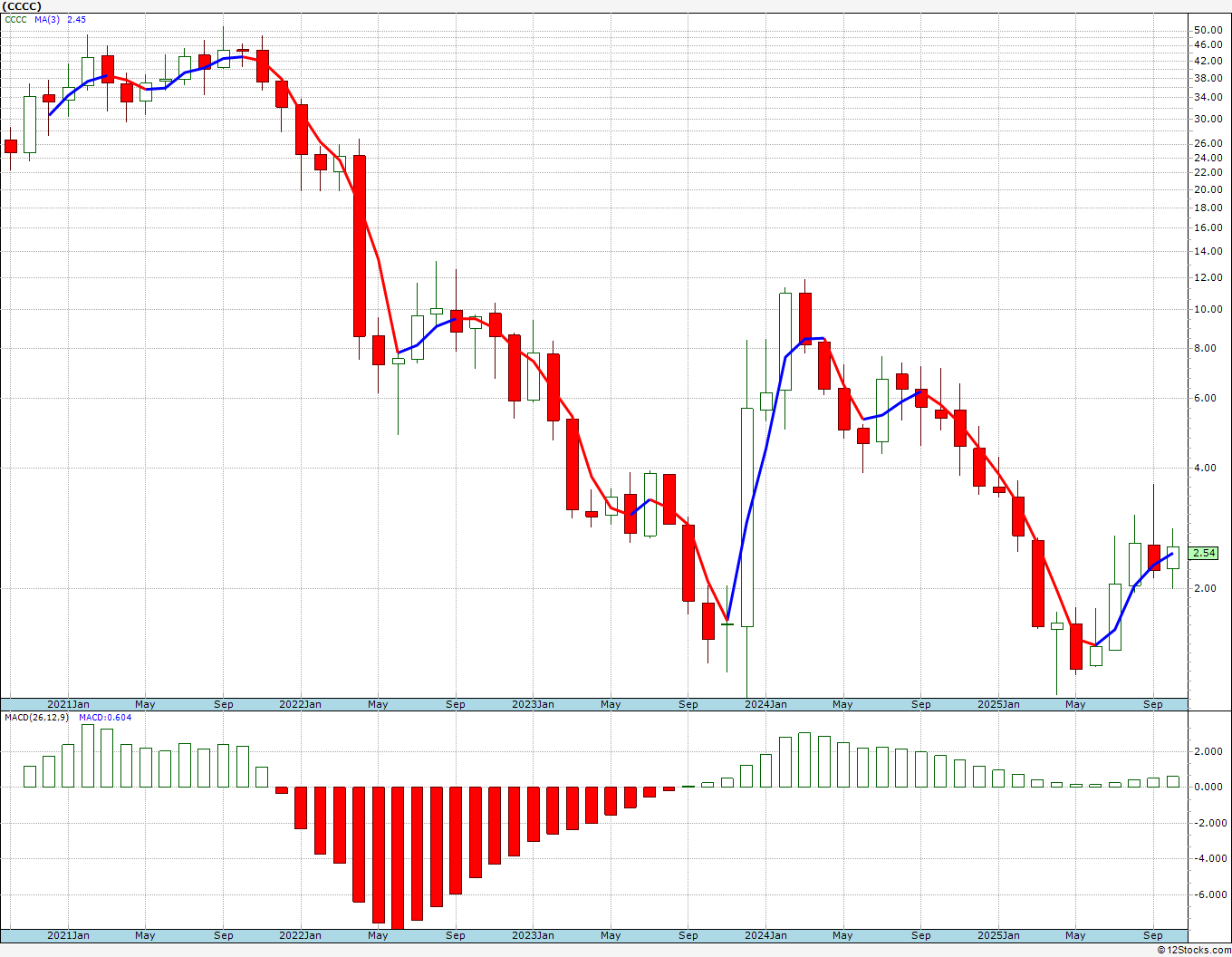The height and width of the screenshot is (957, 1232).
Task: Select the 26.00 price axis label
Action: coord(1208,143)
